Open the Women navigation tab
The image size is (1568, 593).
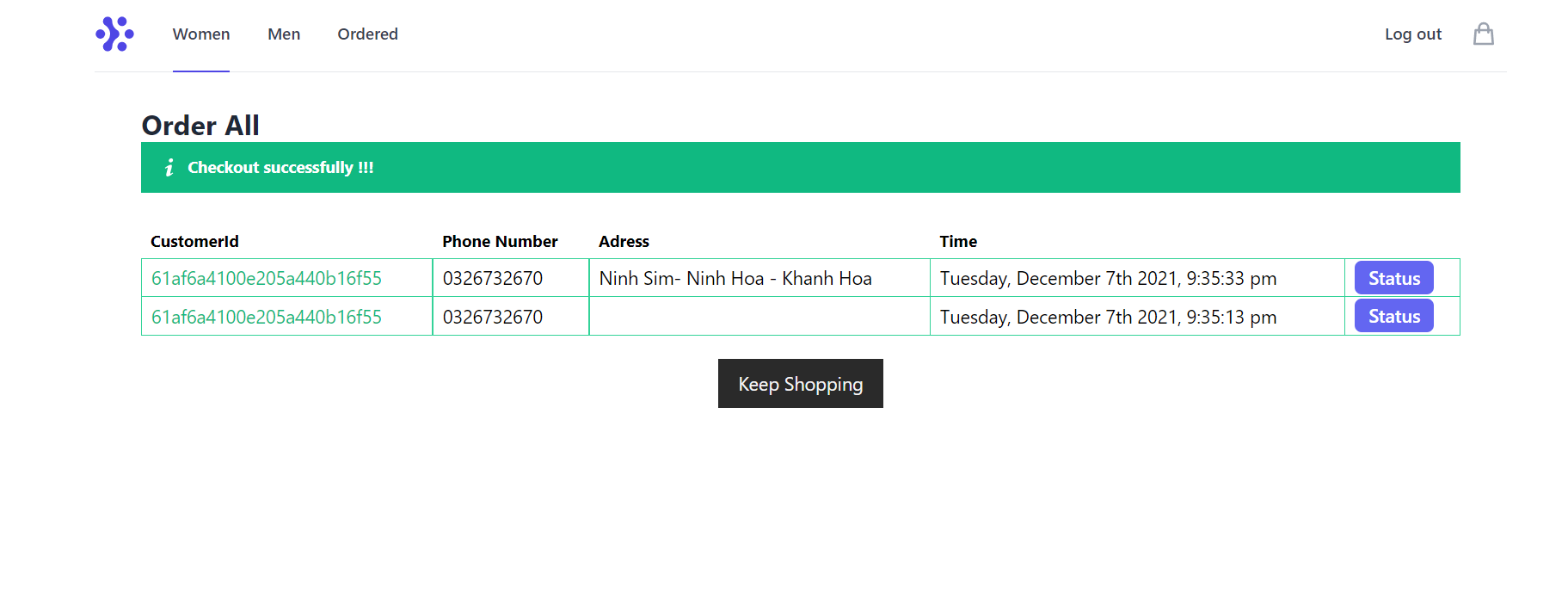point(200,34)
